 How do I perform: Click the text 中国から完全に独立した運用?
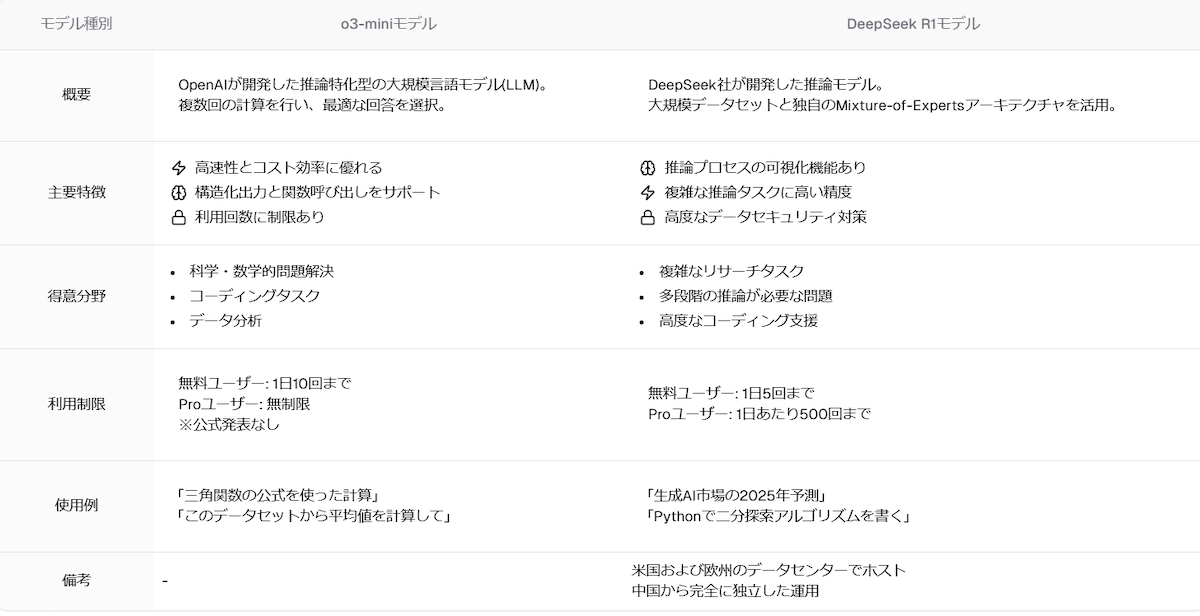coord(725,591)
